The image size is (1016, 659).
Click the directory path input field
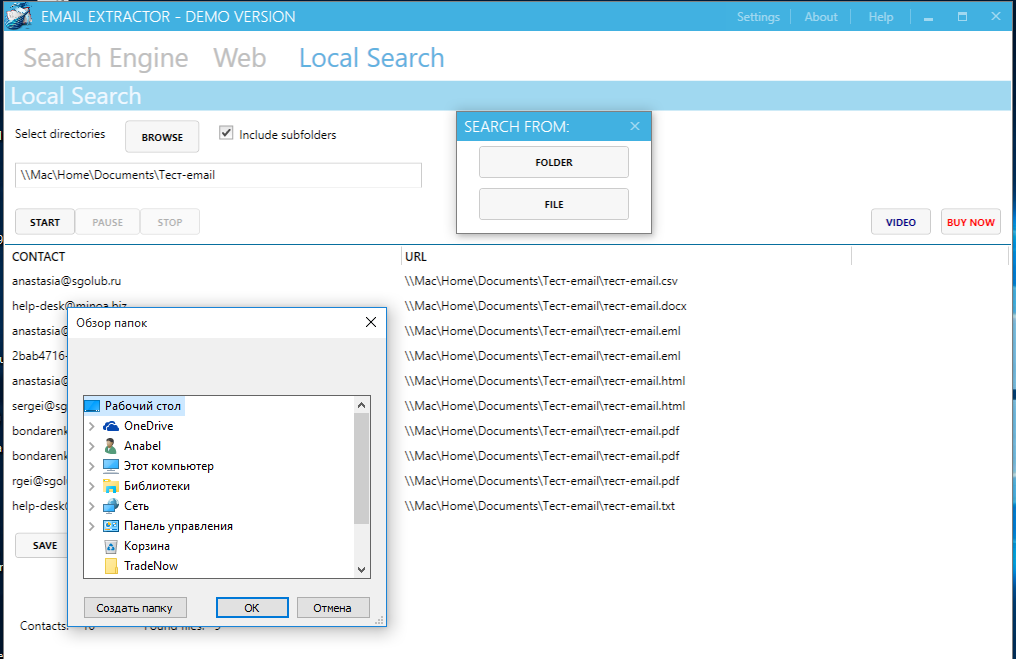coord(218,175)
